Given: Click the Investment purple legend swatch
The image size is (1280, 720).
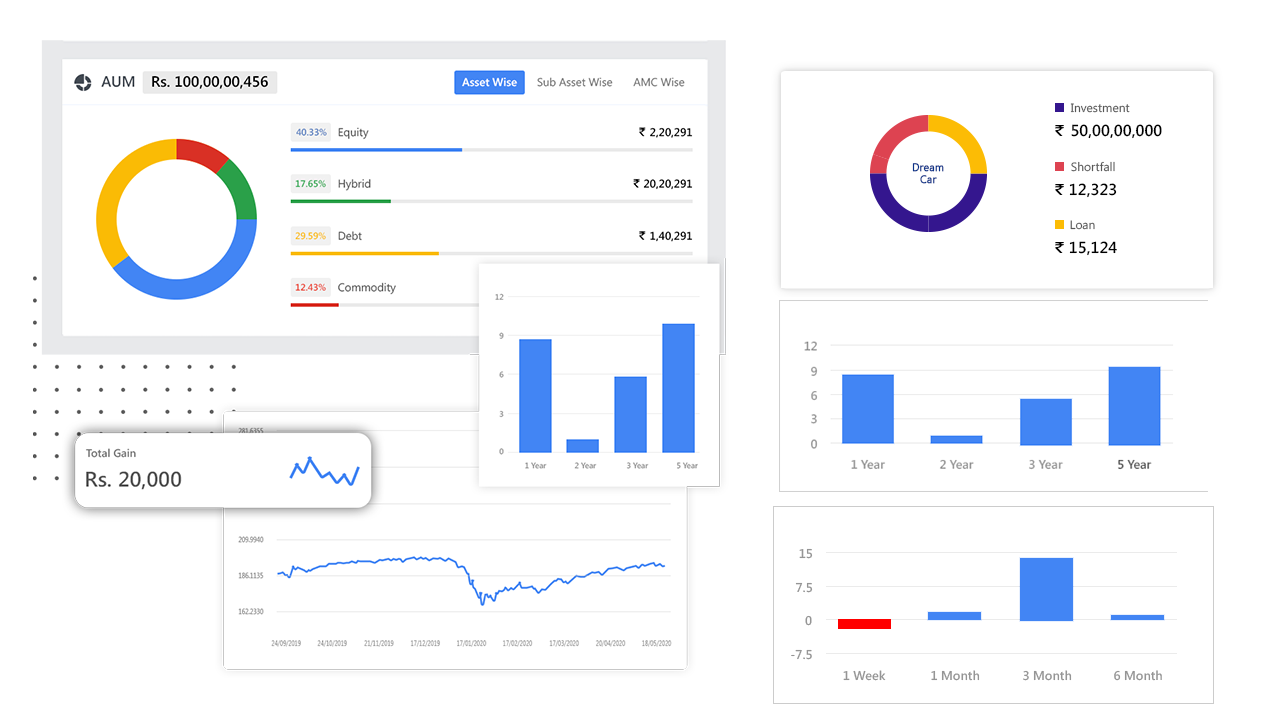Looking at the screenshot, I should pos(1059,108).
